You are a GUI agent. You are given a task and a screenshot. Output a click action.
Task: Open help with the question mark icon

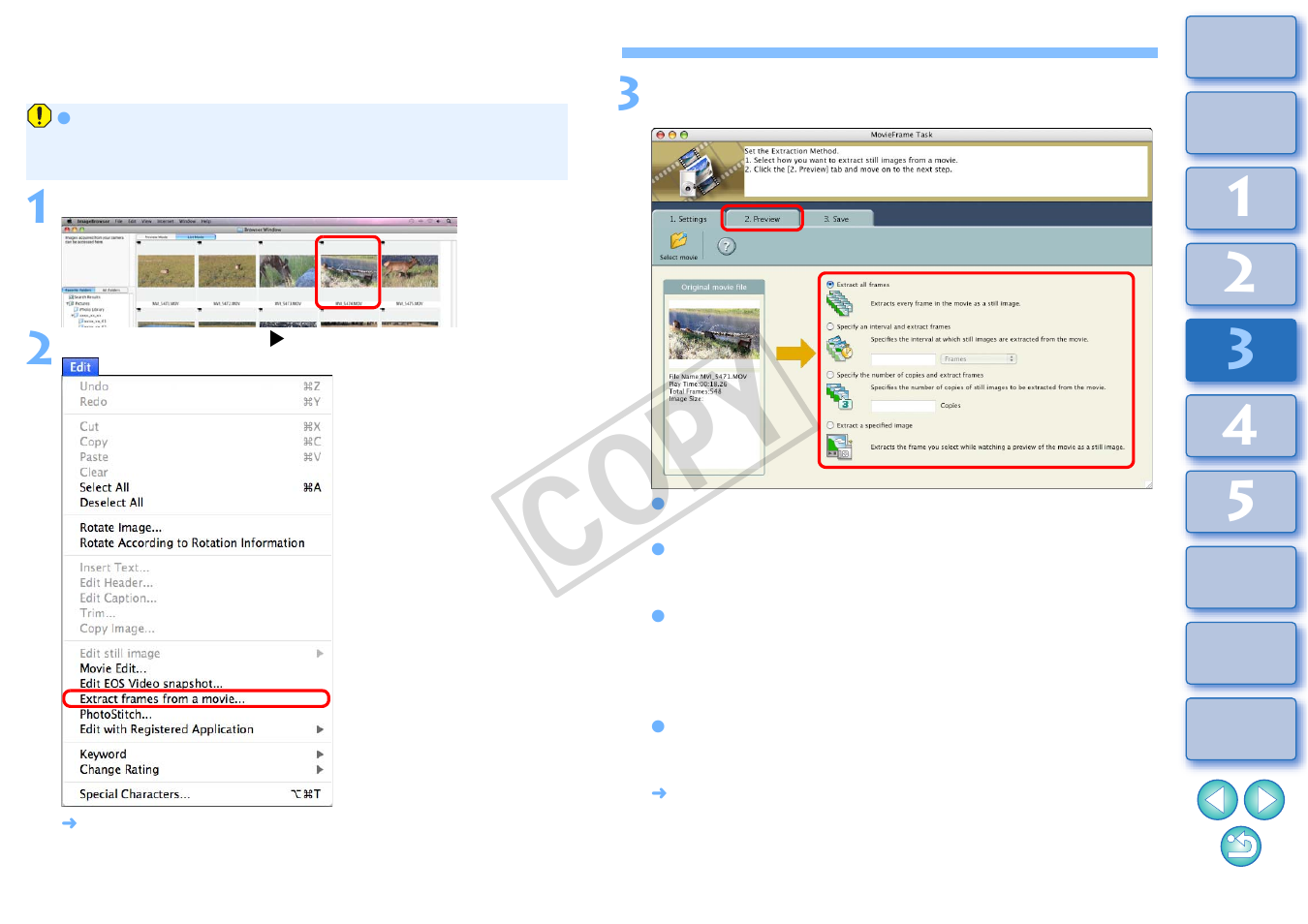tap(727, 246)
